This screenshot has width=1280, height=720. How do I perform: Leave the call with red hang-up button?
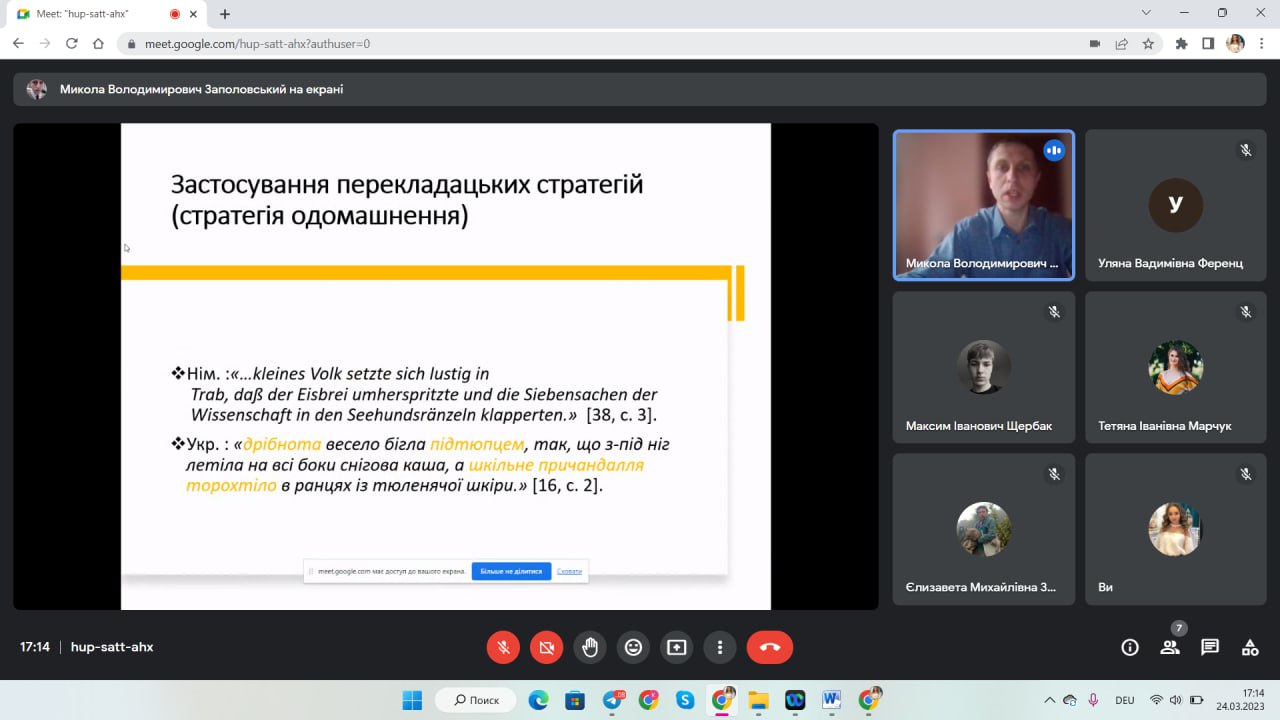(770, 647)
